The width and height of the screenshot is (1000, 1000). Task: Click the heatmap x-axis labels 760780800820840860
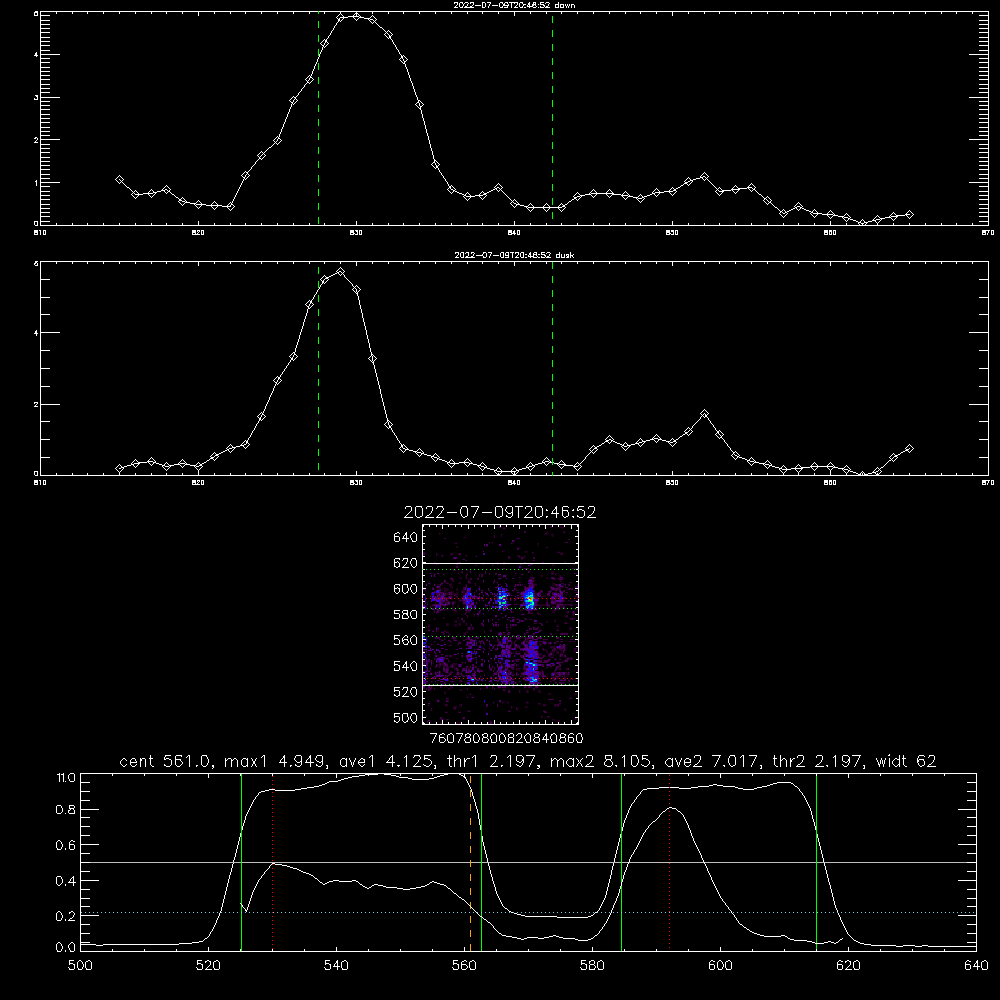(506, 738)
